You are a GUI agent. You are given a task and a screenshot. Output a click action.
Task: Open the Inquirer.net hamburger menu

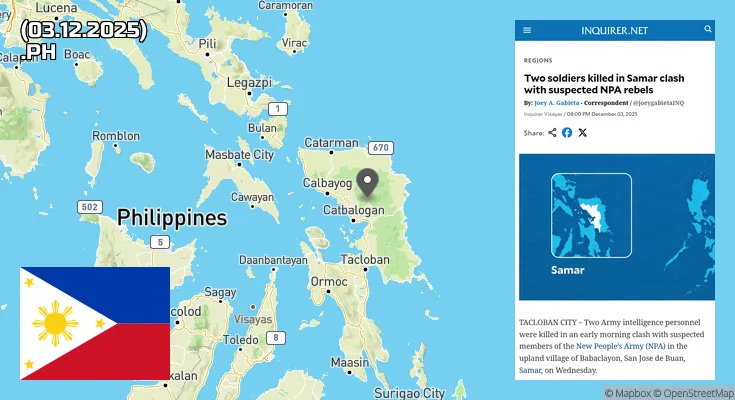(527, 30)
